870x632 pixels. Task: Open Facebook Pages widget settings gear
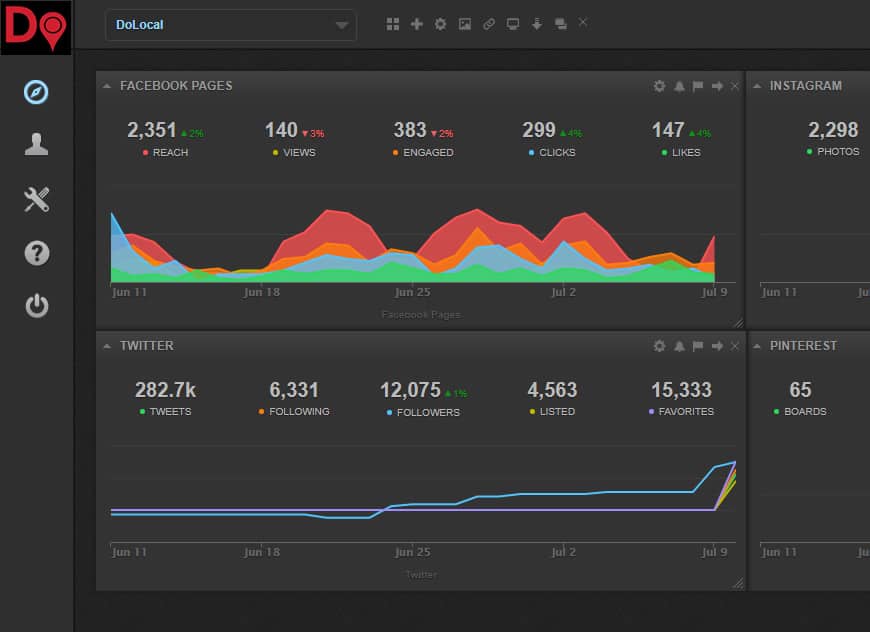tap(659, 86)
